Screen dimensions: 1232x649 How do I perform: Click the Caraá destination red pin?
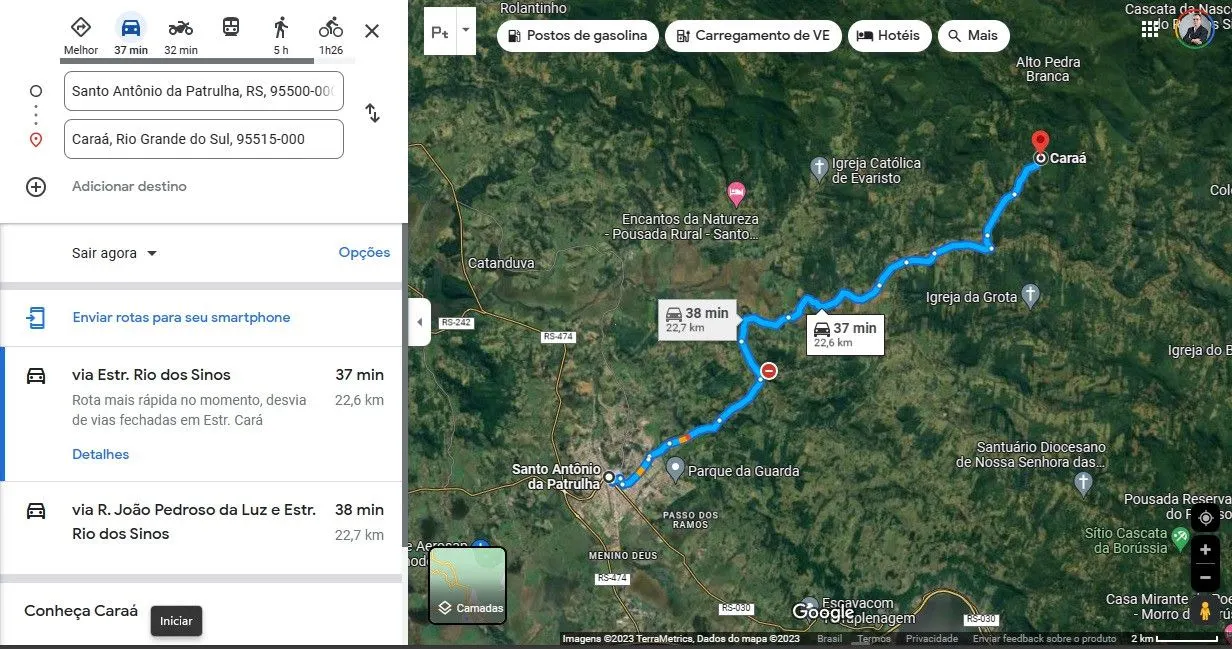pyautogui.click(x=1040, y=144)
